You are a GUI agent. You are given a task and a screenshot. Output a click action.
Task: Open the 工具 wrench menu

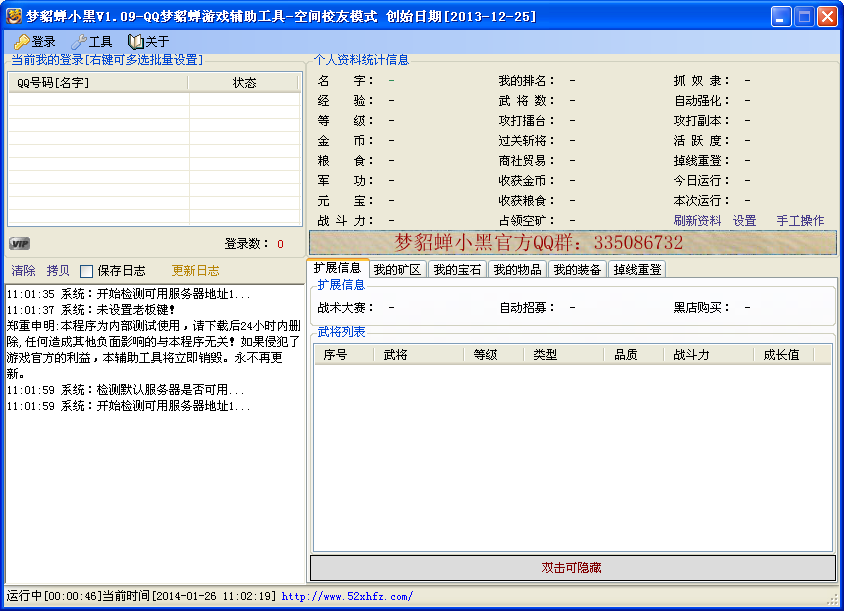(x=92, y=41)
